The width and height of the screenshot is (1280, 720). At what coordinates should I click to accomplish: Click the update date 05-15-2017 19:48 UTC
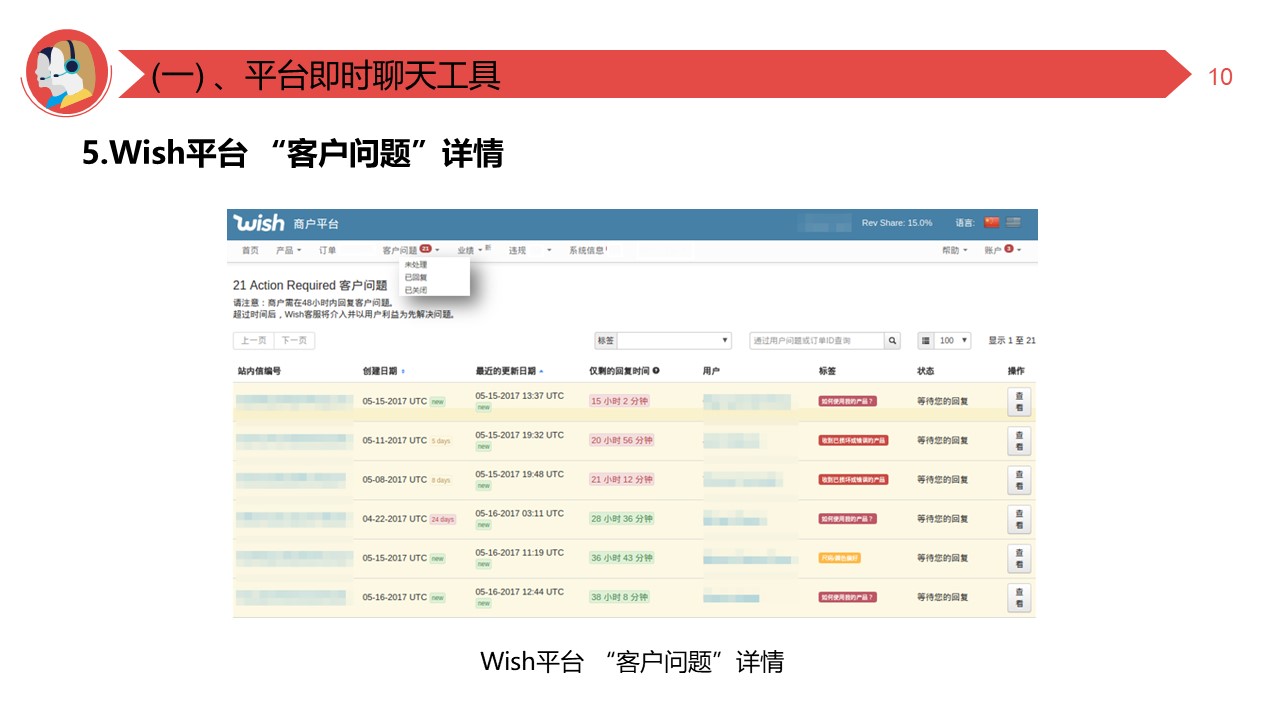(x=520, y=474)
